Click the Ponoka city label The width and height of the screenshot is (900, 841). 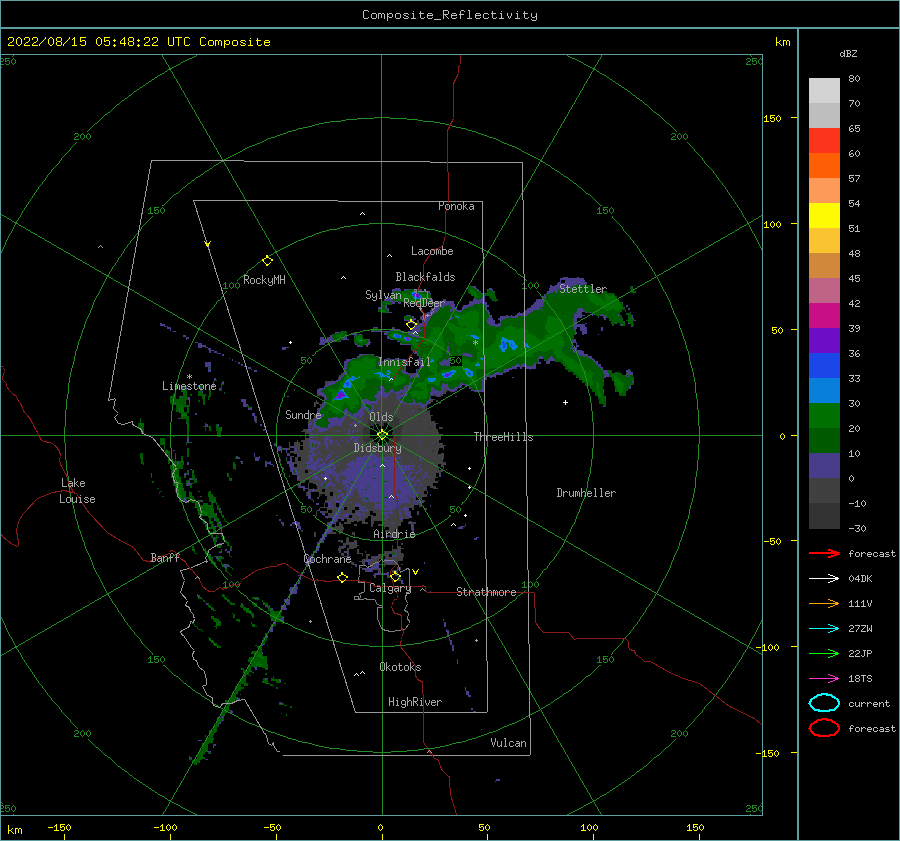(456, 206)
